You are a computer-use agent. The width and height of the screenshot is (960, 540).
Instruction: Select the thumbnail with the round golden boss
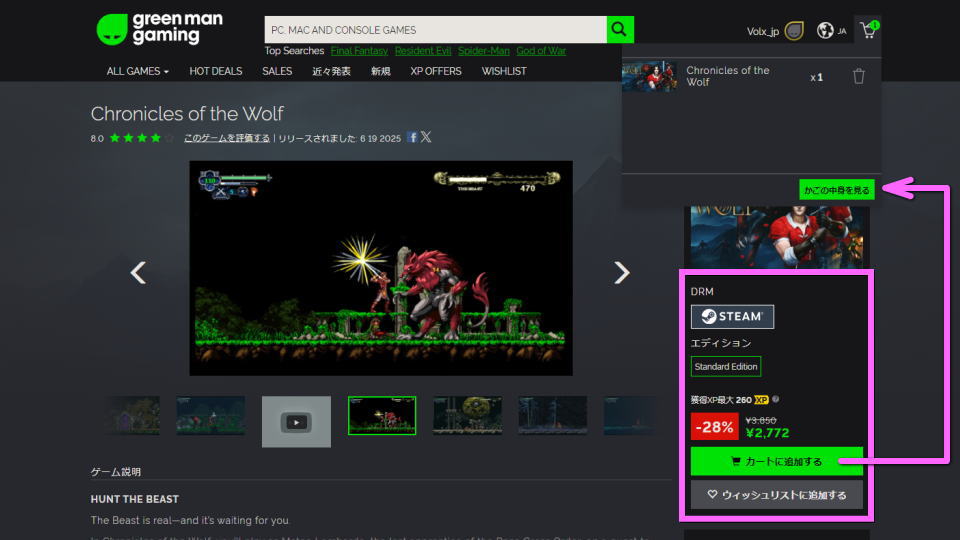[x=467, y=415]
